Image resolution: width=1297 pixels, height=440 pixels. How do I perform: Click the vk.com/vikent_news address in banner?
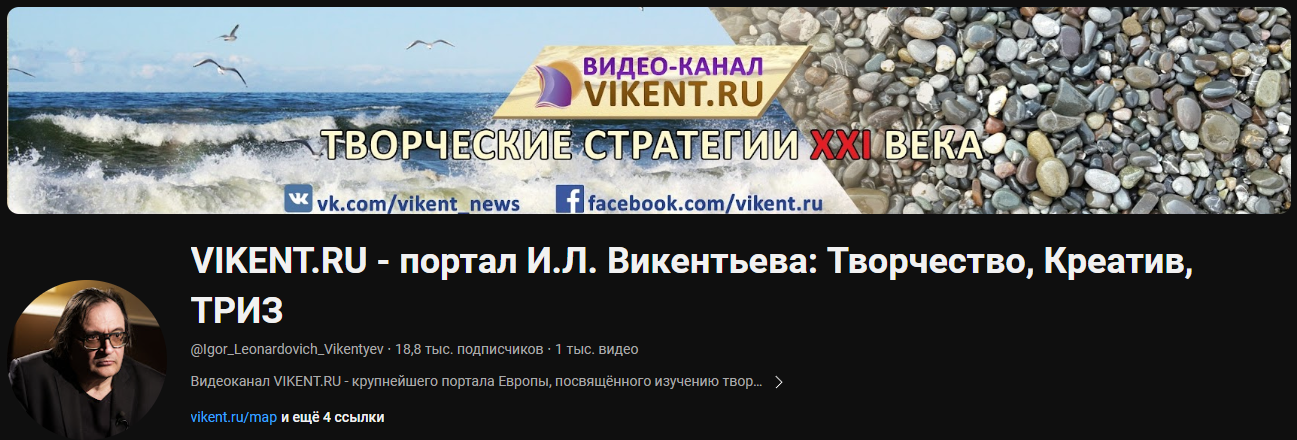pyautogui.click(x=418, y=203)
